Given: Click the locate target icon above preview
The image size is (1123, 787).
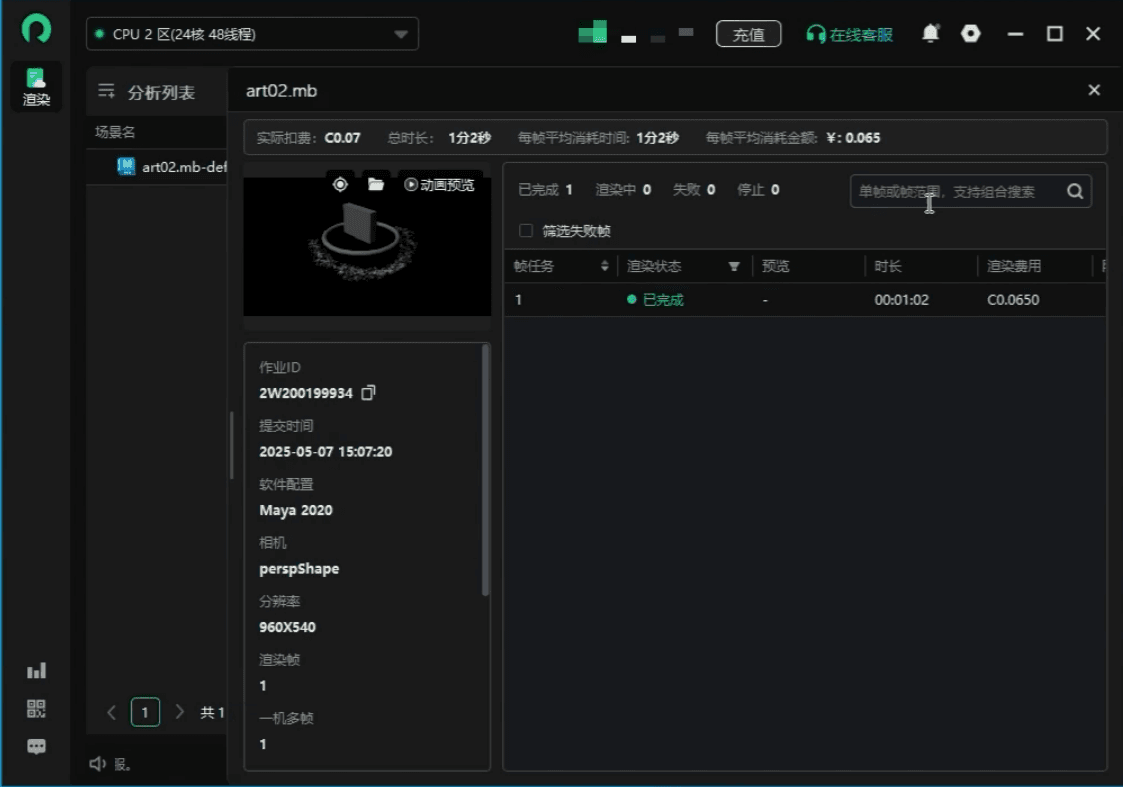Looking at the screenshot, I should tap(340, 184).
